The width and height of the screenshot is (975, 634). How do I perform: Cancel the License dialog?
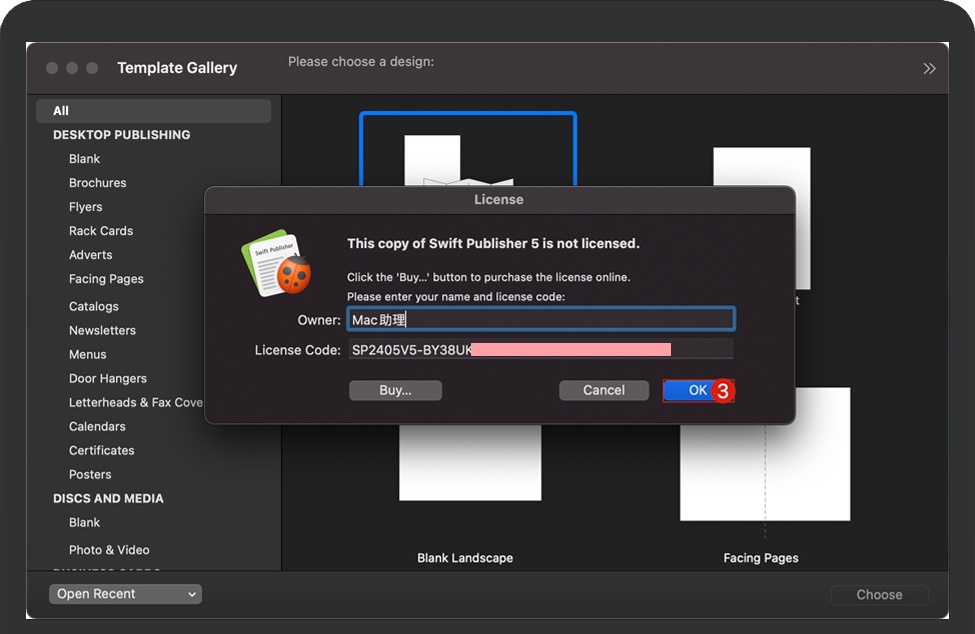tap(603, 390)
